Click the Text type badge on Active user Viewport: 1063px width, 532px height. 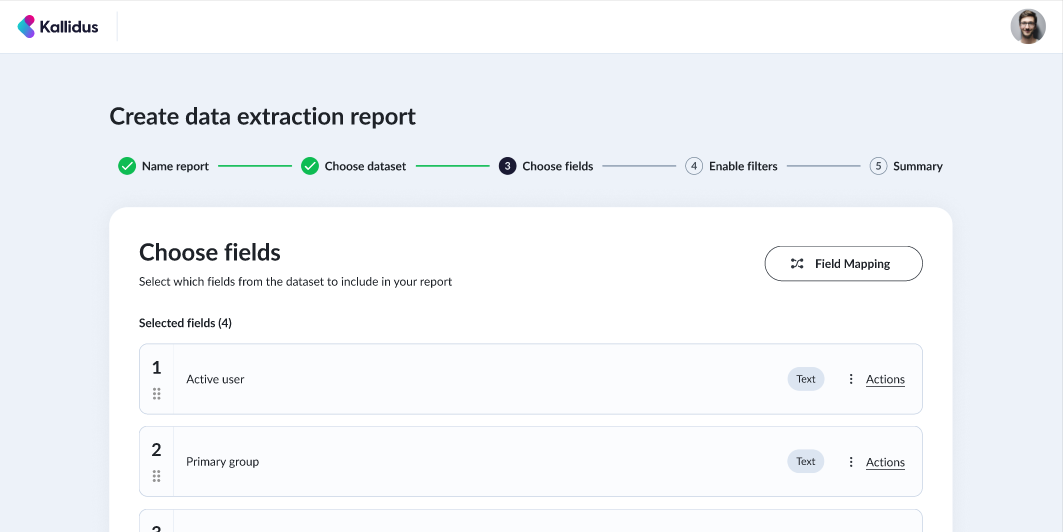(806, 379)
